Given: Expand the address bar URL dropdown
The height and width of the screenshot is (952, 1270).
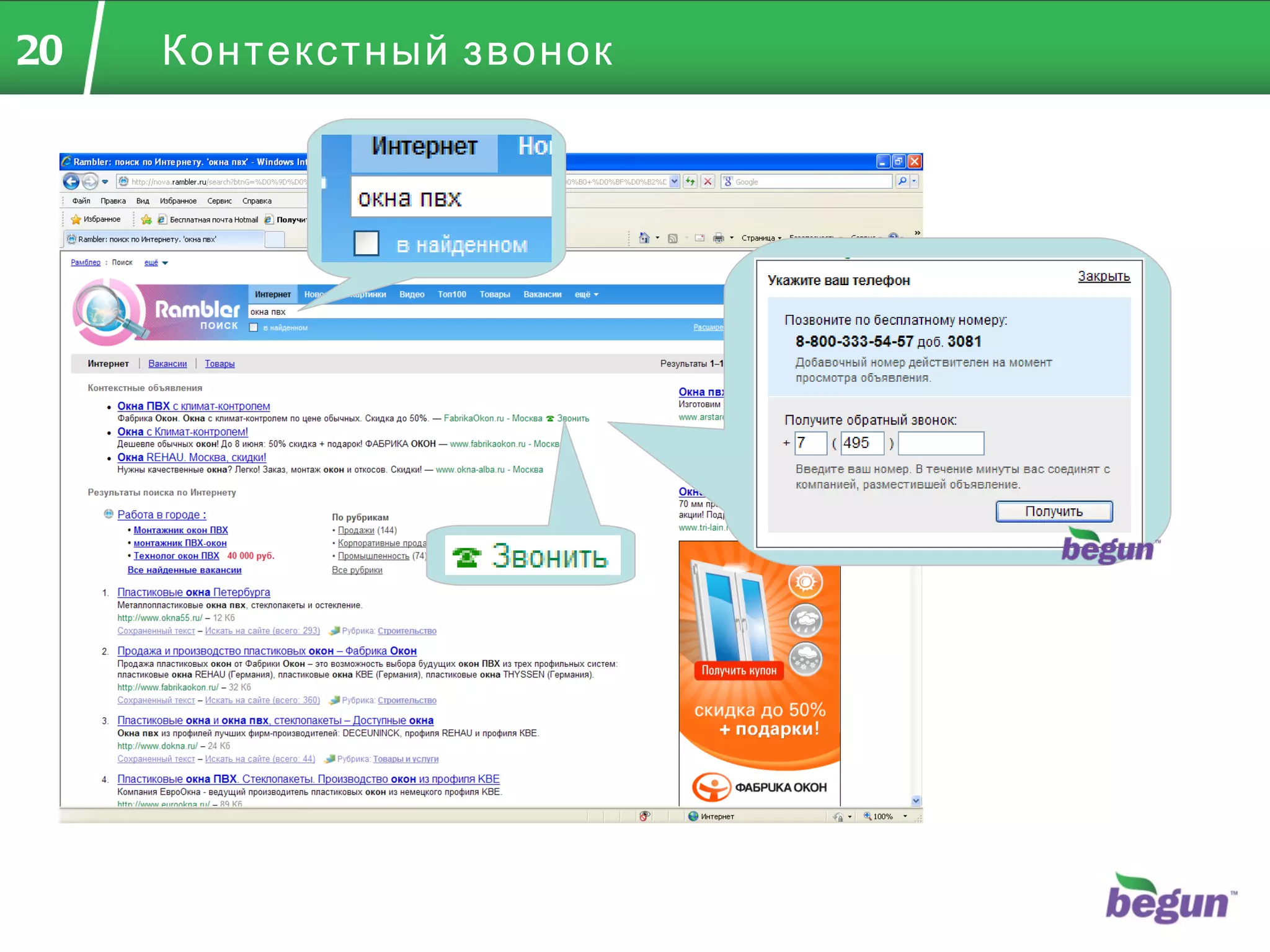Looking at the screenshot, I should tap(674, 182).
